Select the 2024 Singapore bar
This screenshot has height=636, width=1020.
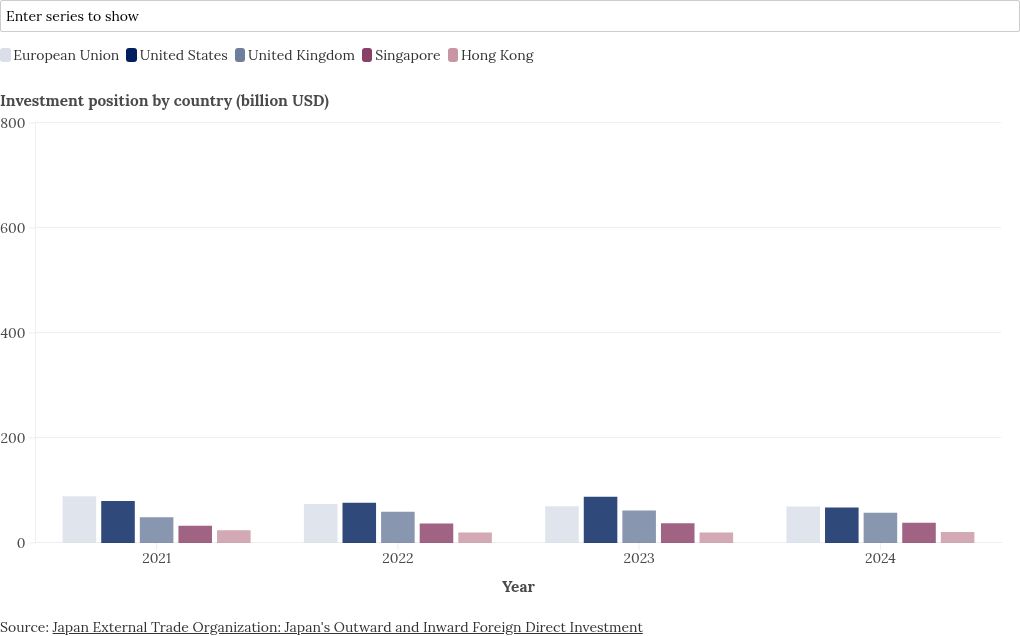[919, 533]
